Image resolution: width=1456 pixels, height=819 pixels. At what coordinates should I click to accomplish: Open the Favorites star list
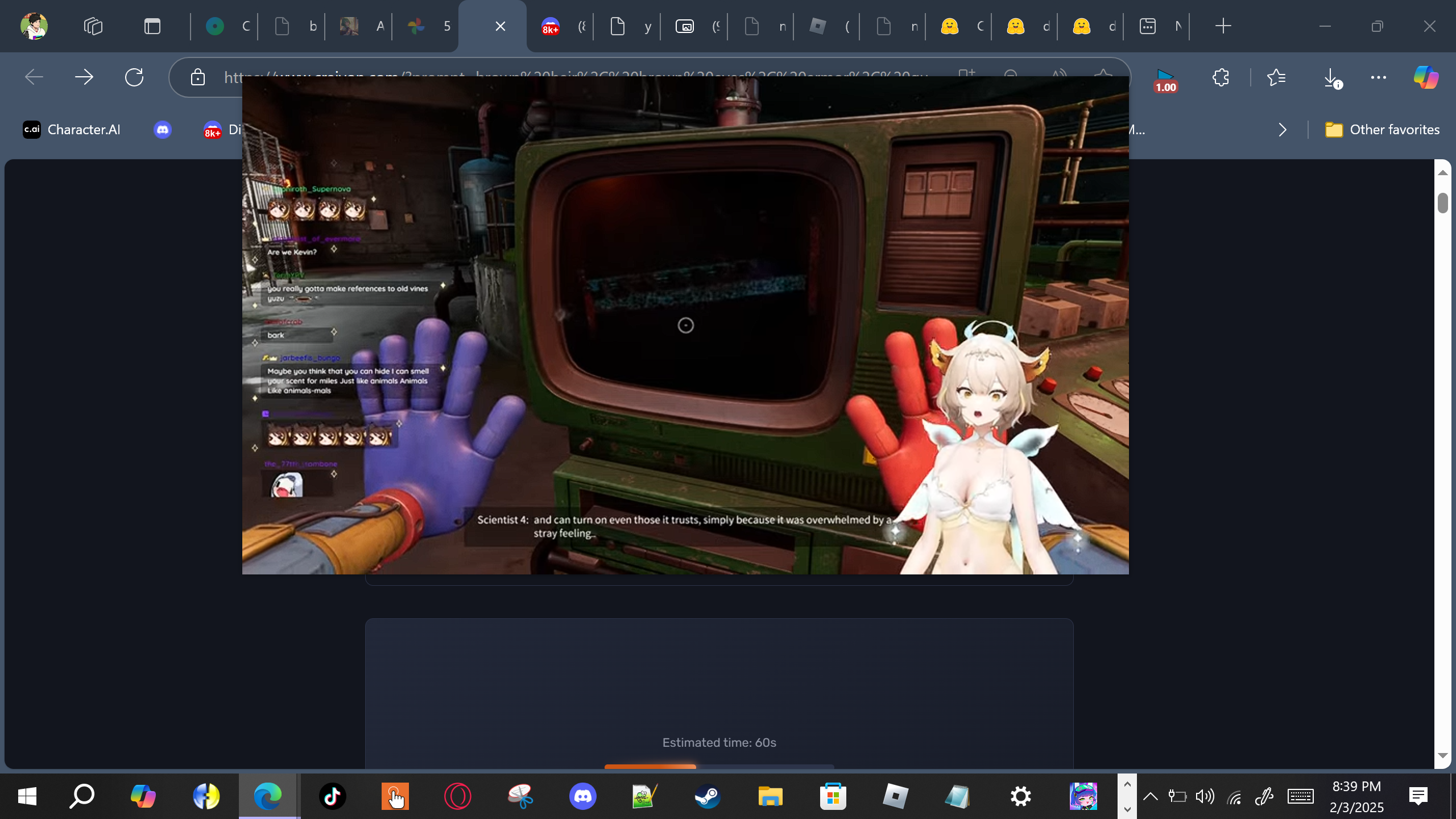1277,77
